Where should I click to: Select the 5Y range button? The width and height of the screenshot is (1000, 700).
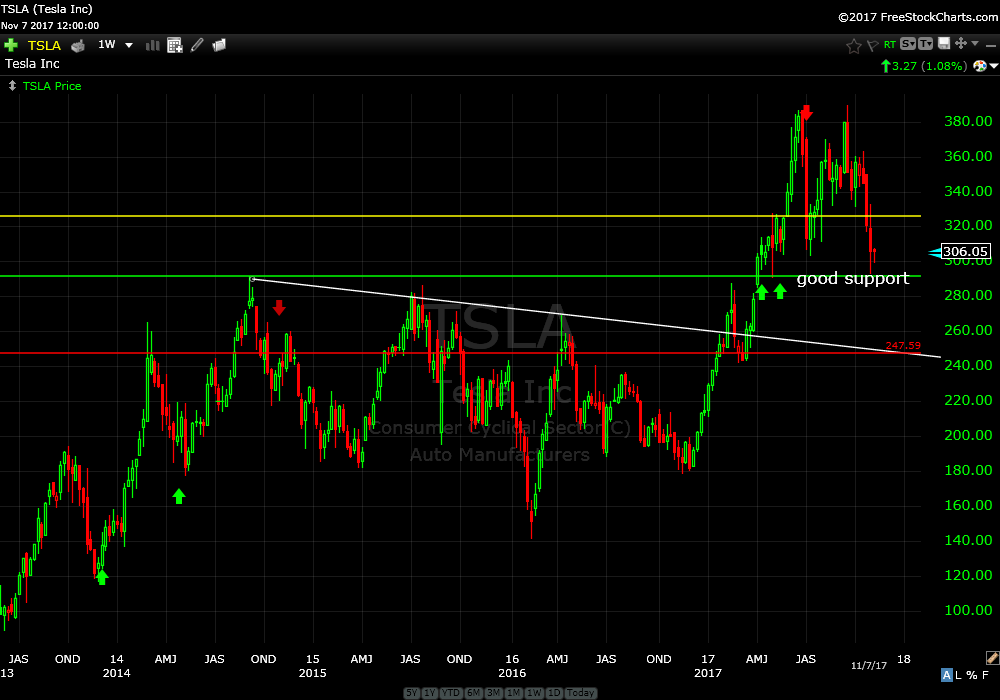click(412, 693)
